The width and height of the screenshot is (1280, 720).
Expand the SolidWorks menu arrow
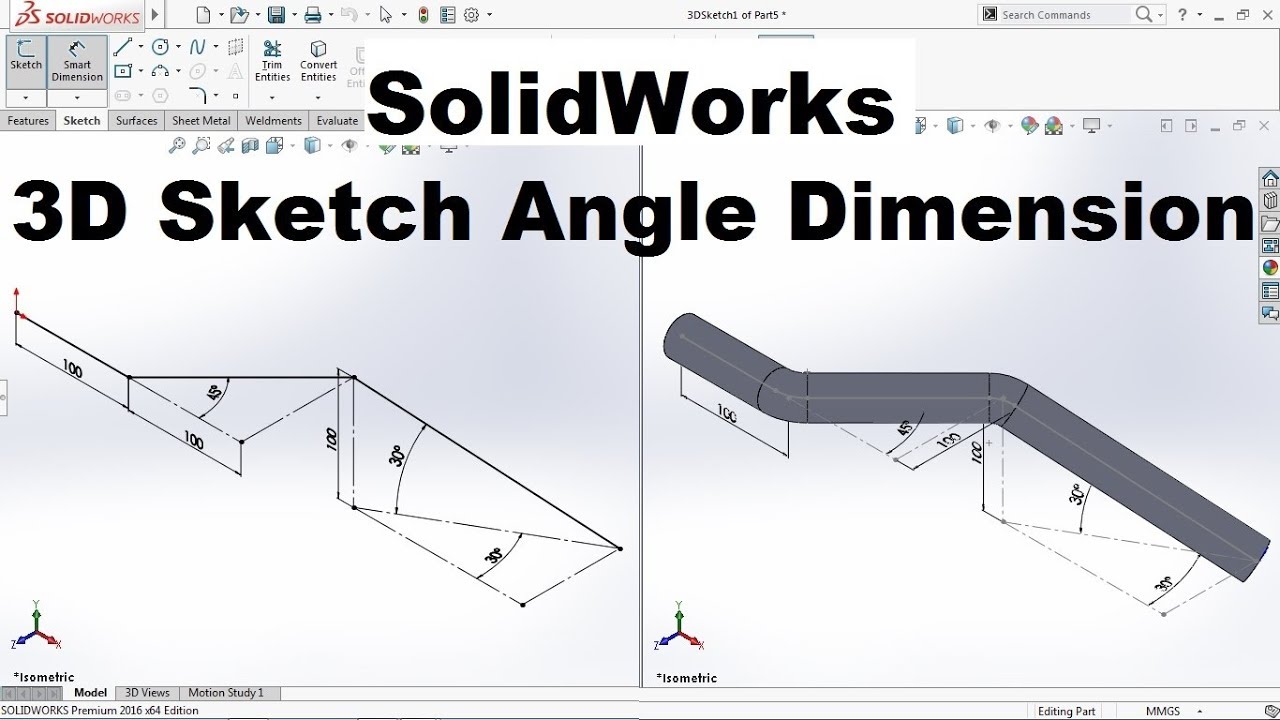pos(155,15)
